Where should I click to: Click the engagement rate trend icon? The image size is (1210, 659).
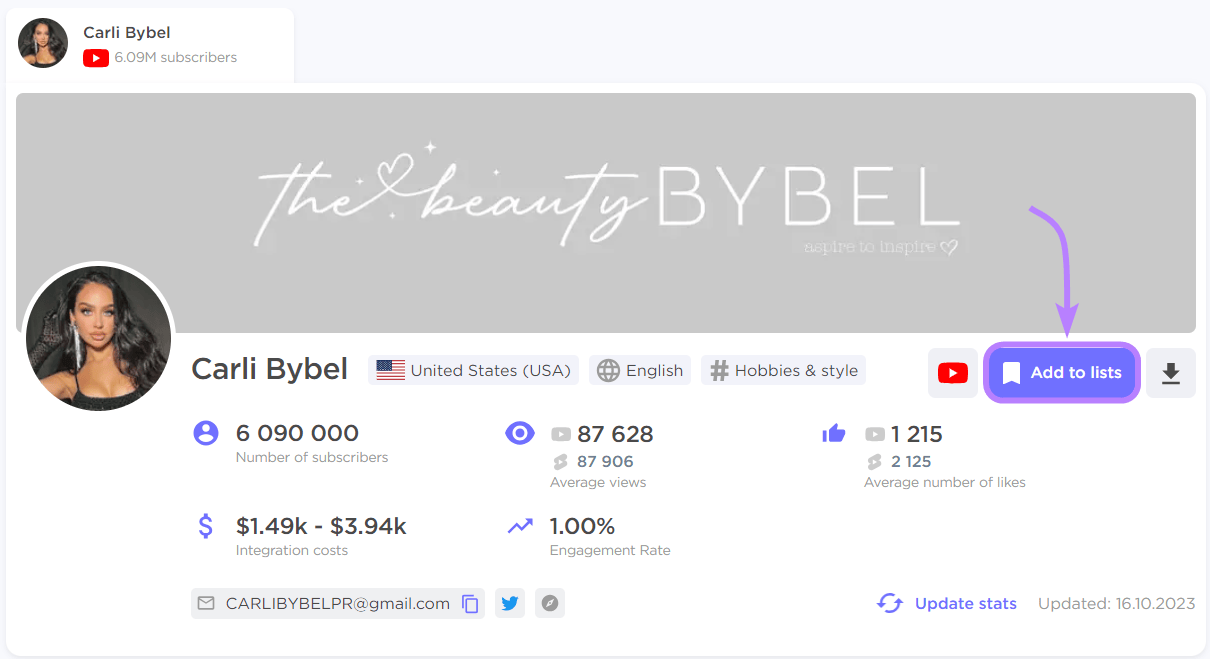pos(520,525)
